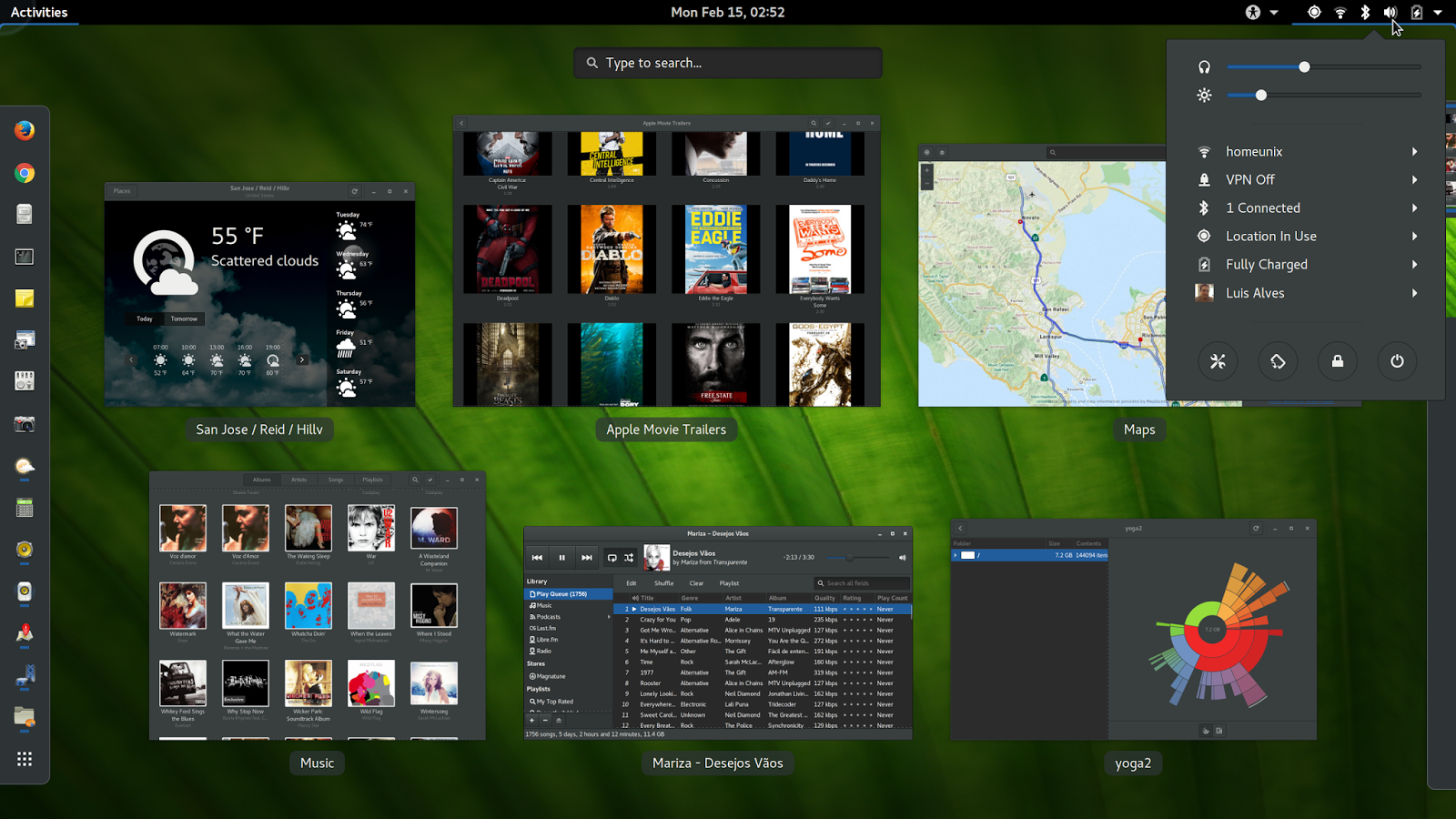Click the Clear button in Rhythmbox queue
This screenshot has width=1456, height=819.
pos(697,583)
